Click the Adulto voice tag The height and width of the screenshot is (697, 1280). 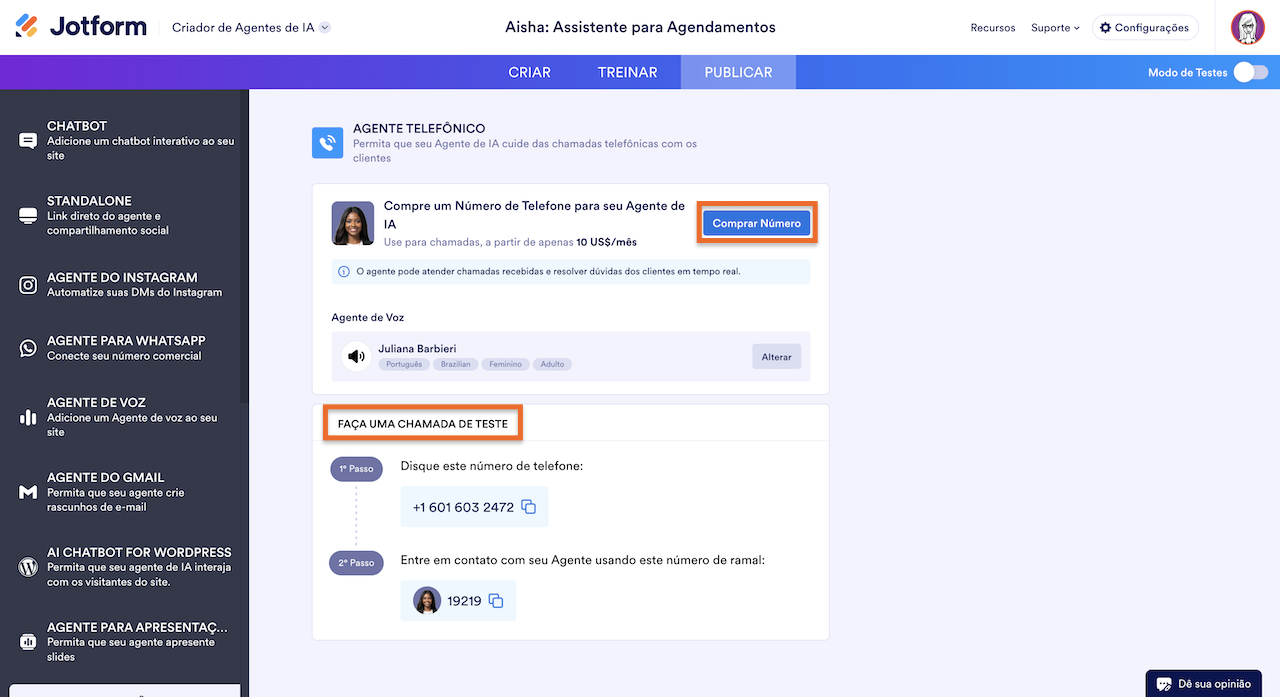tap(552, 364)
